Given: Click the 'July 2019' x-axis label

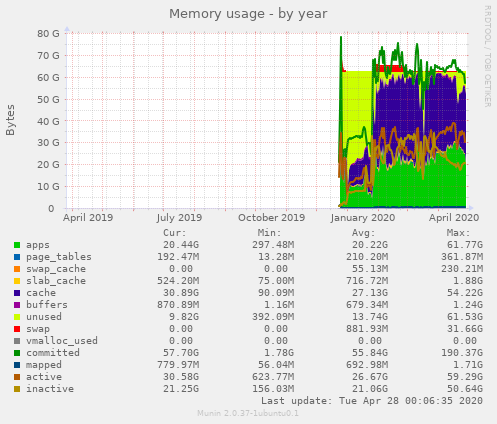Looking at the screenshot, I should click(x=179, y=218).
